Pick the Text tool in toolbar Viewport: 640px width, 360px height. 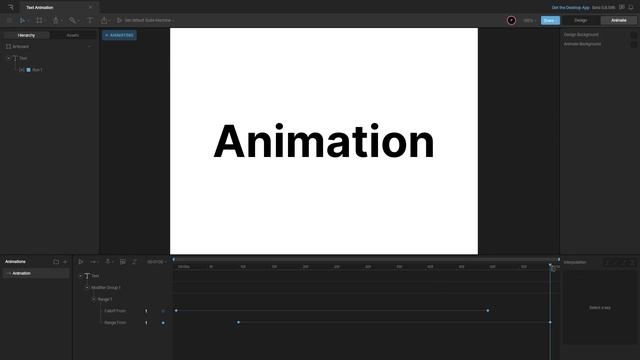(90, 20)
